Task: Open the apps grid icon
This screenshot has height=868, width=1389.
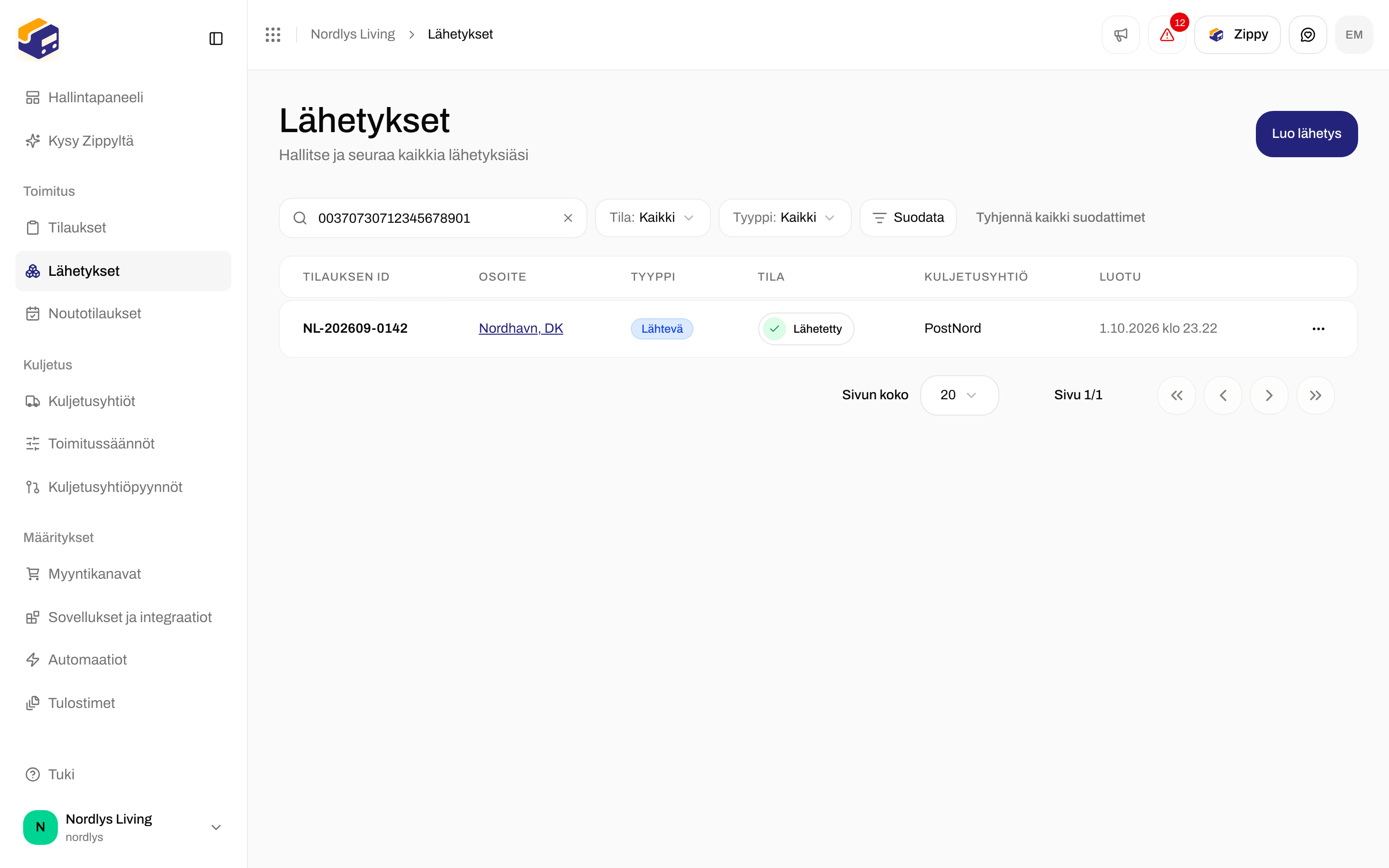Action: pos(272,34)
